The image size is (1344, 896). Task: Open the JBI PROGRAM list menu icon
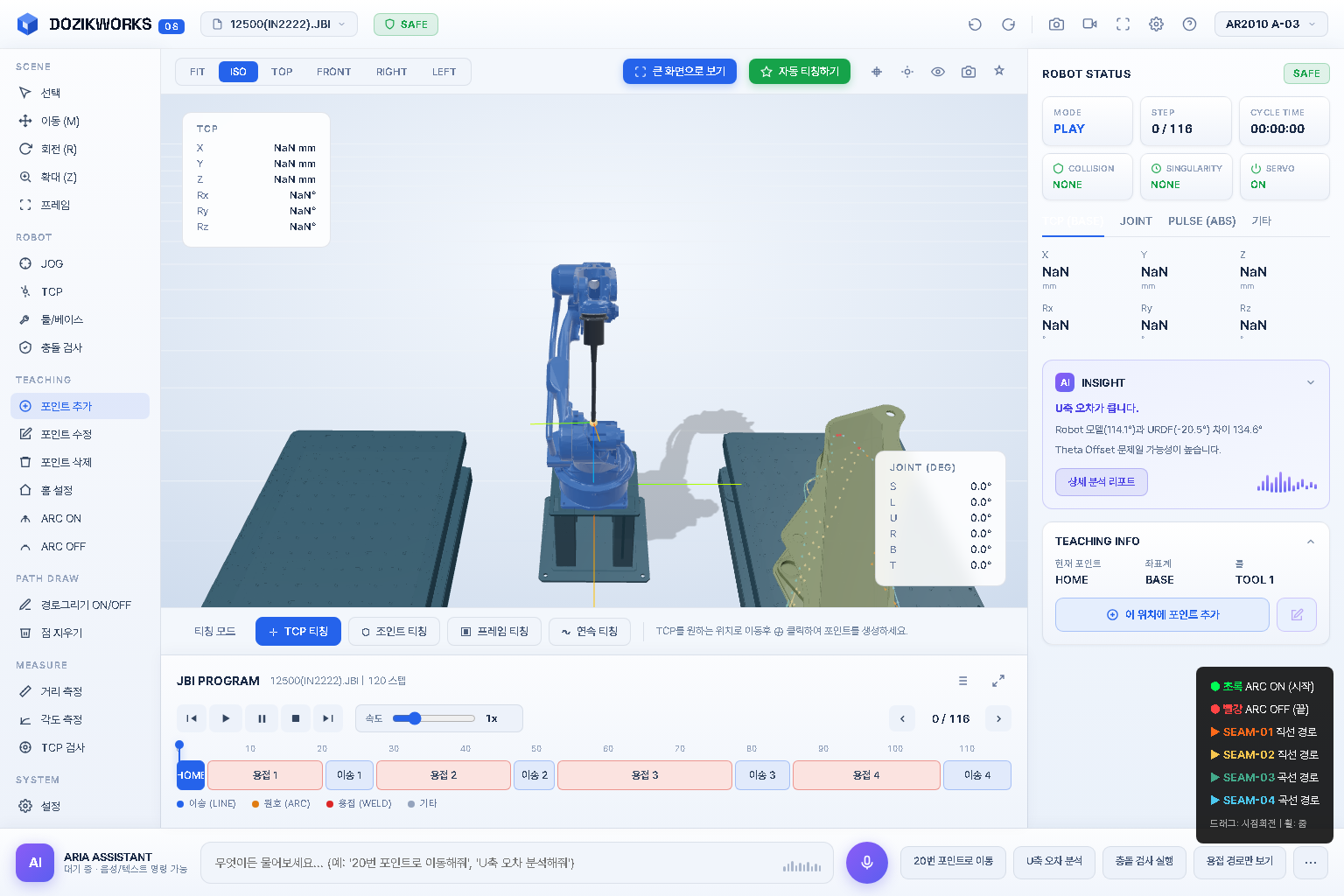963,681
